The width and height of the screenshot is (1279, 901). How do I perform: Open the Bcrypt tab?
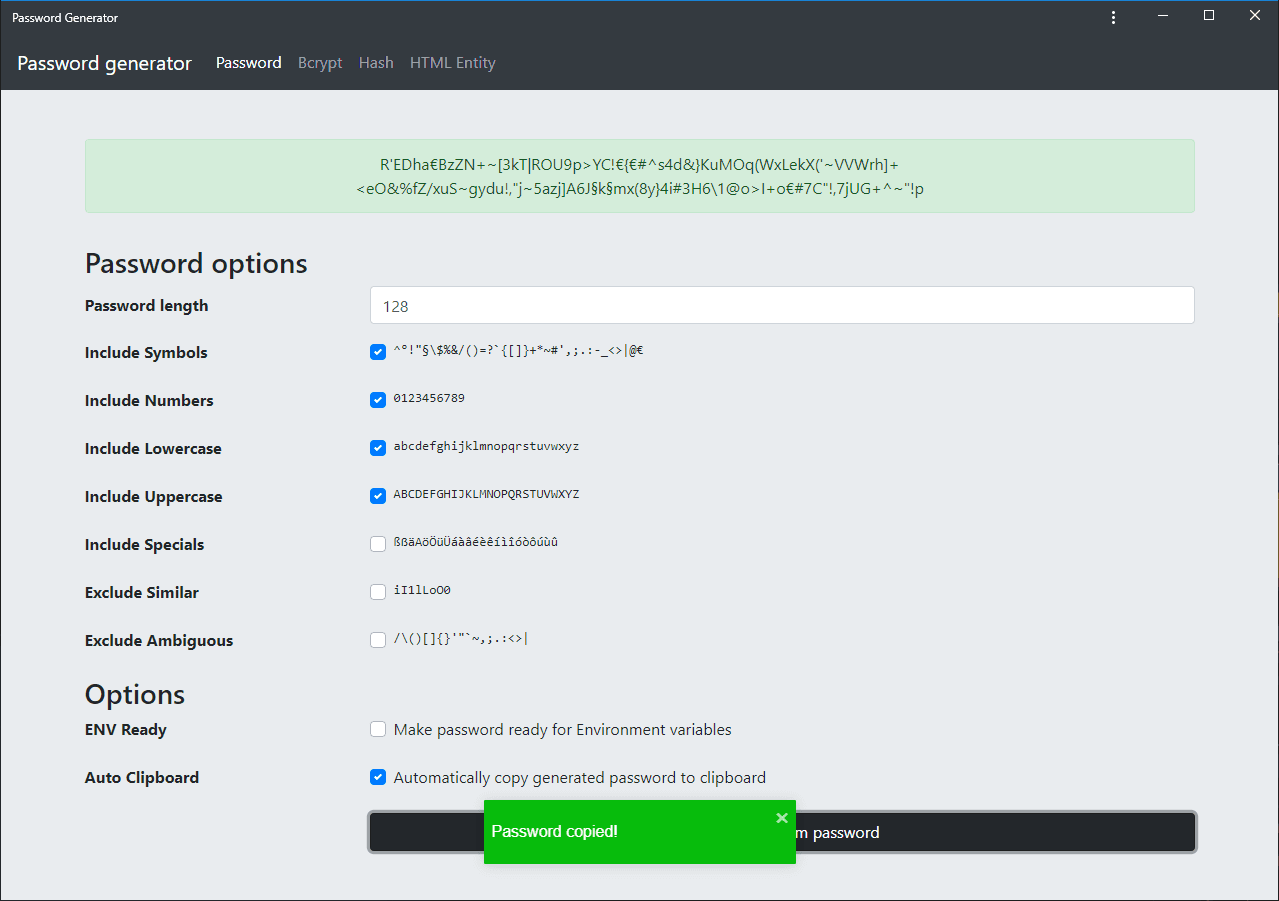[320, 63]
